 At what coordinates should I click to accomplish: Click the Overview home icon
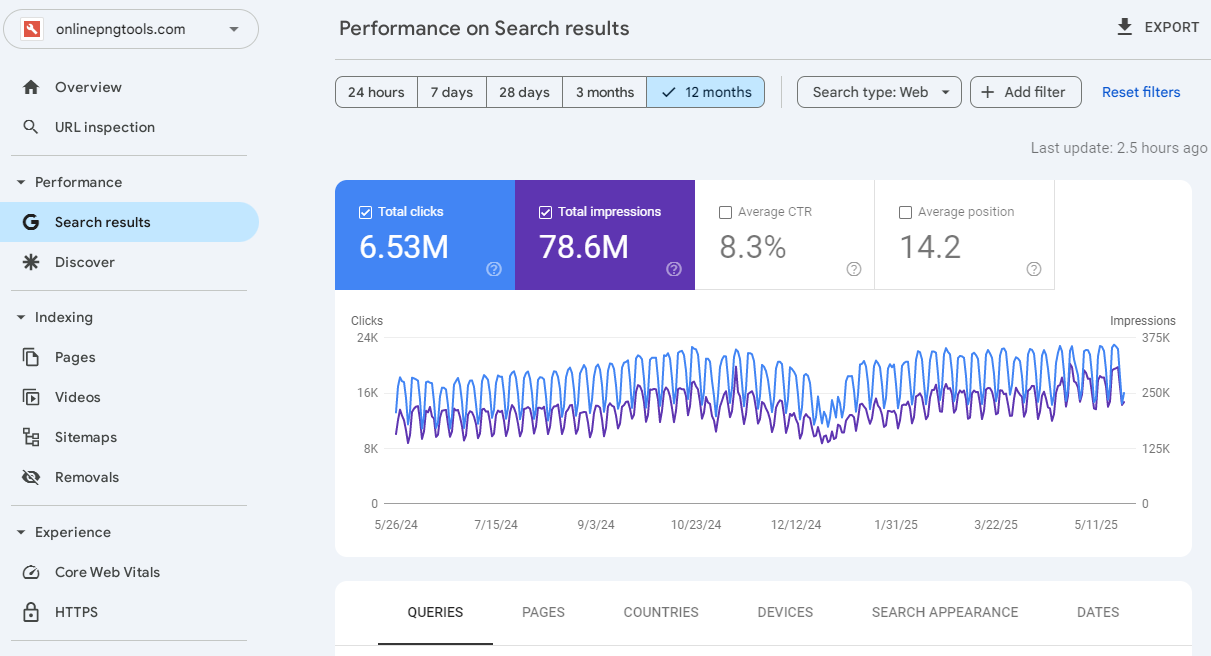31,87
